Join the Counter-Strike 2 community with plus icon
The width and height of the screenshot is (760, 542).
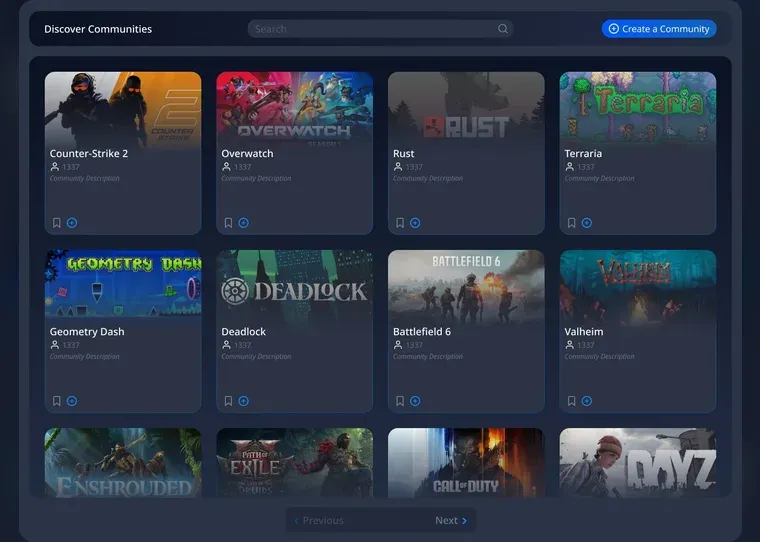pos(72,223)
